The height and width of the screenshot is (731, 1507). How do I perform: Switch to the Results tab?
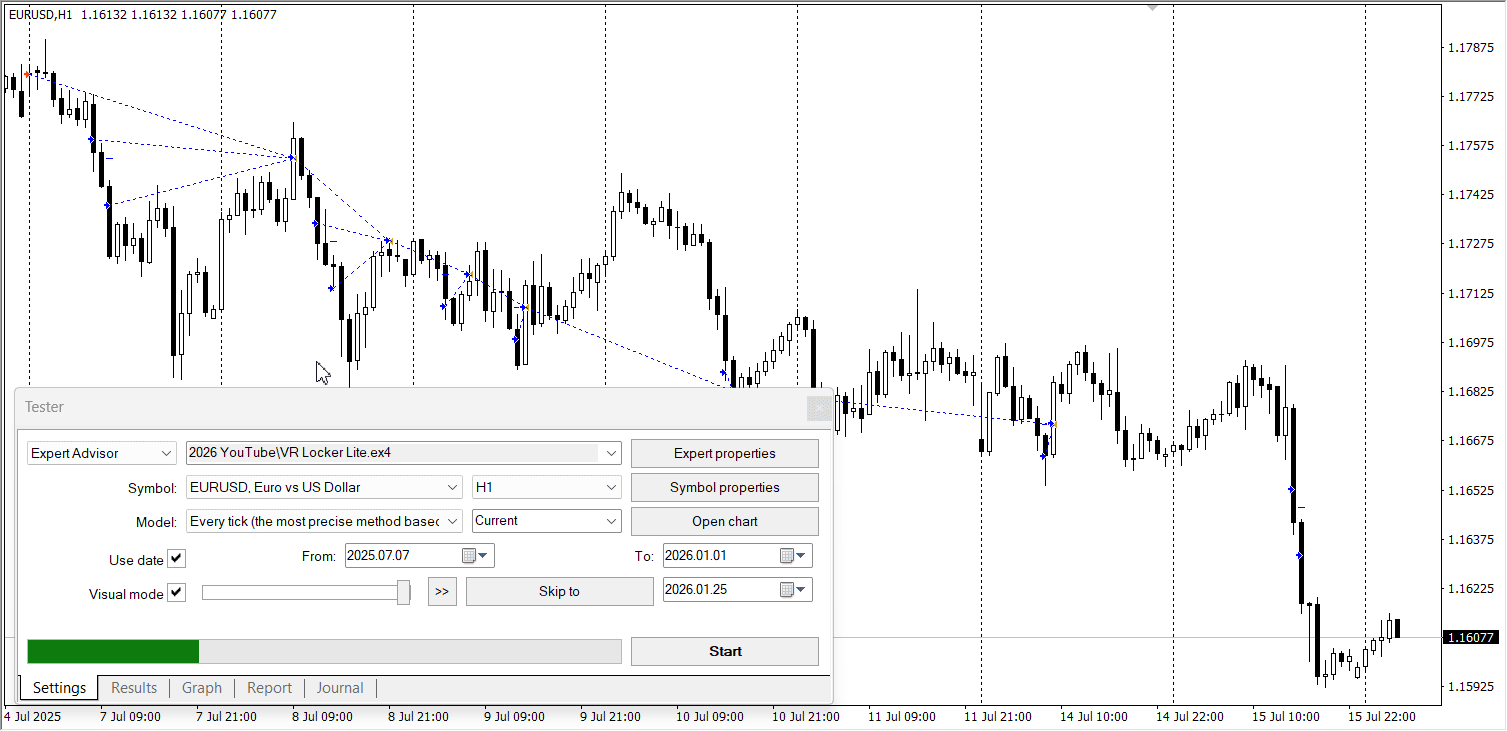(x=133, y=687)
